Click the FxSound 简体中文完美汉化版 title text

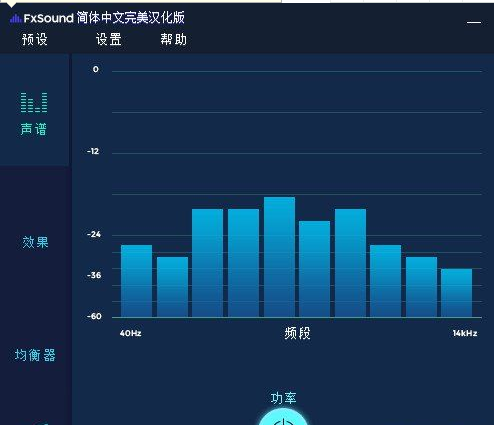tap(104, 18)
